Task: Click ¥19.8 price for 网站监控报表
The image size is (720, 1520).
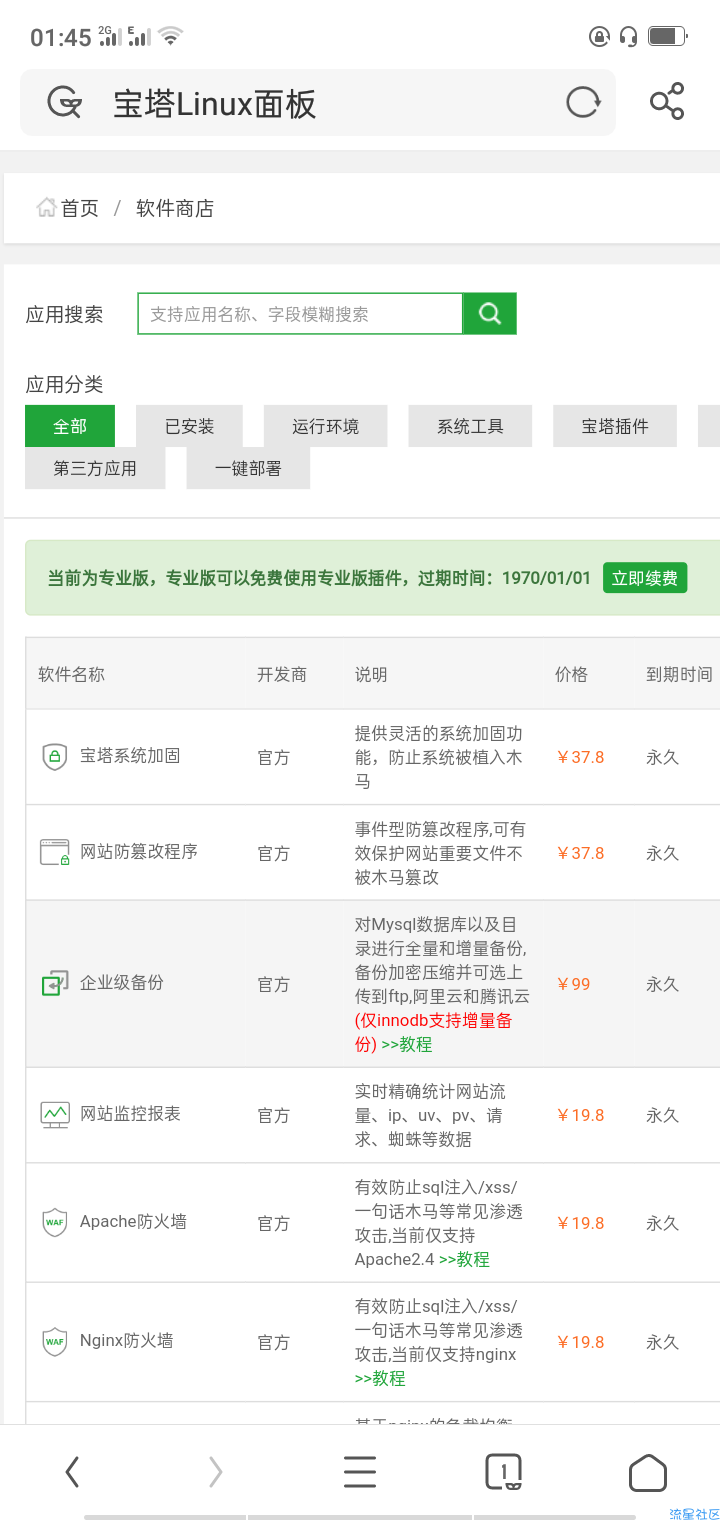Action: [581, 1115]
